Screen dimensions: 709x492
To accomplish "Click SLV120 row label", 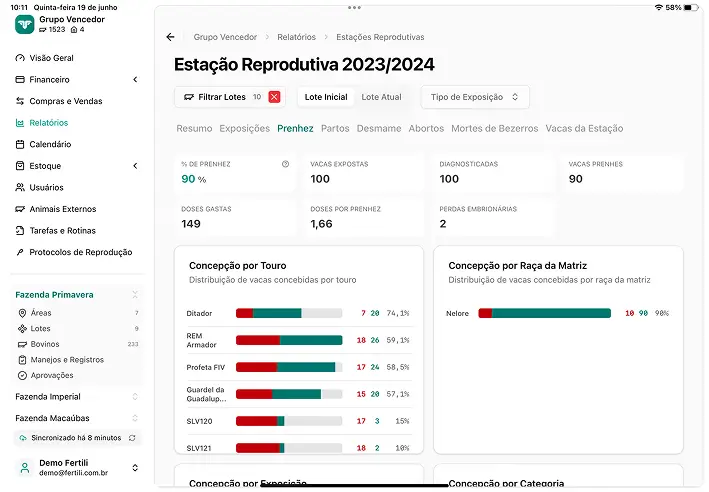I will 199,421.
